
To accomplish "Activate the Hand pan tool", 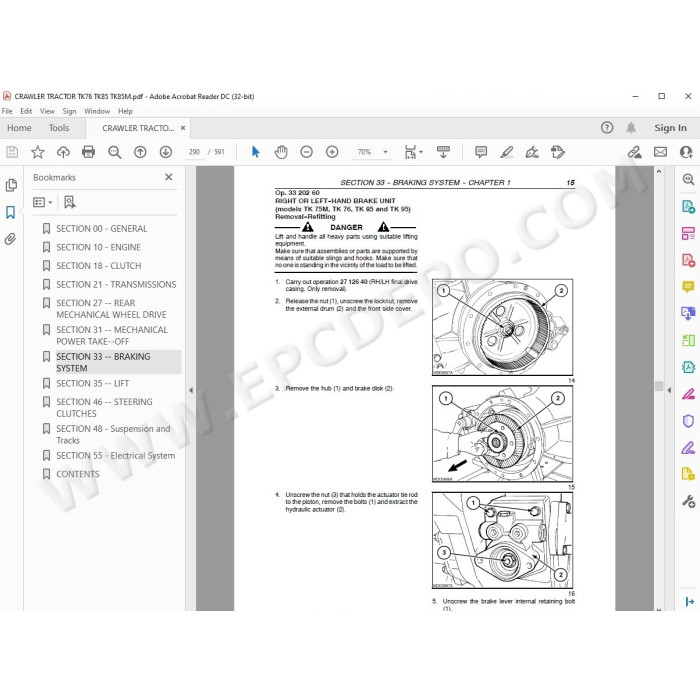I will coord(281,152).
